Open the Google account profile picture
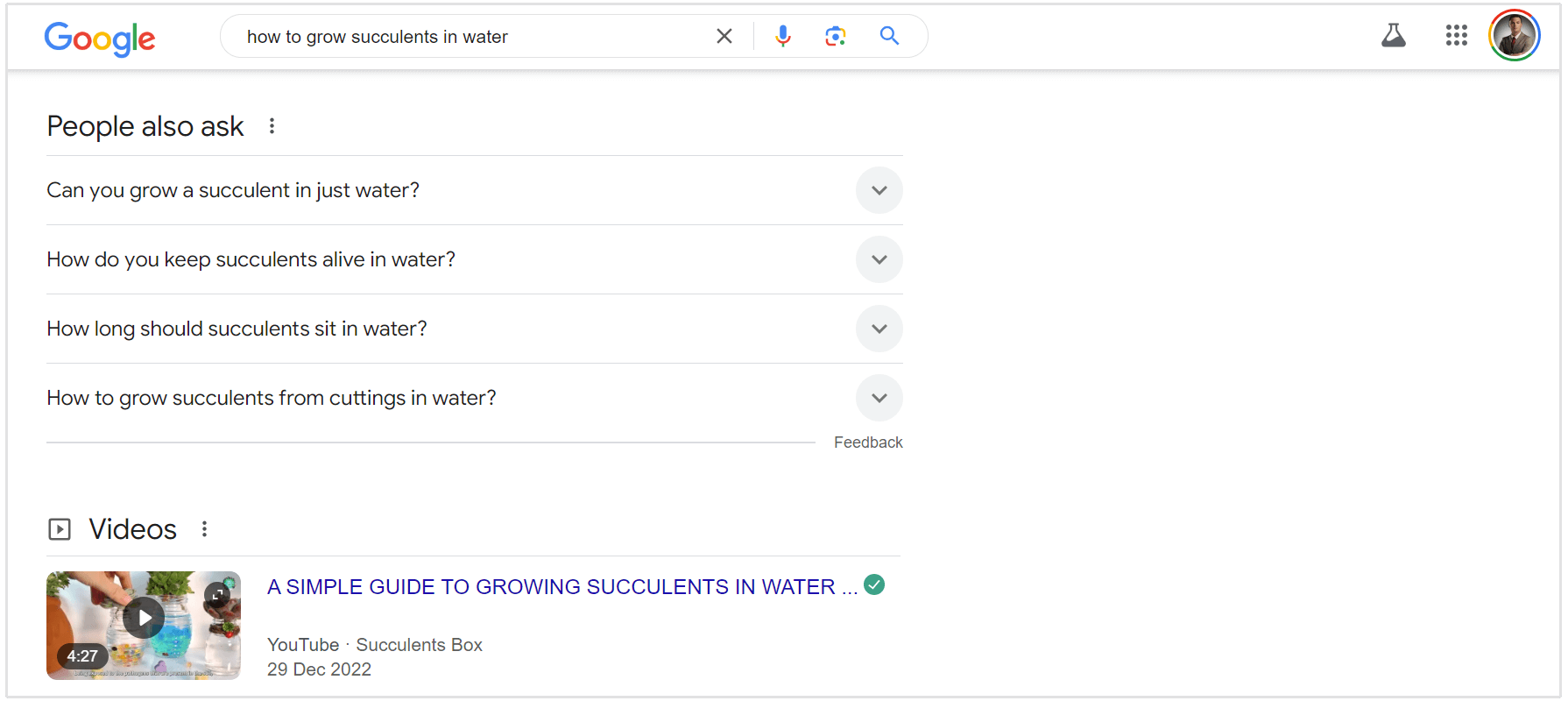This screenshot has width=1568, height=701. pyautogui.click(x=1514, y=36)
